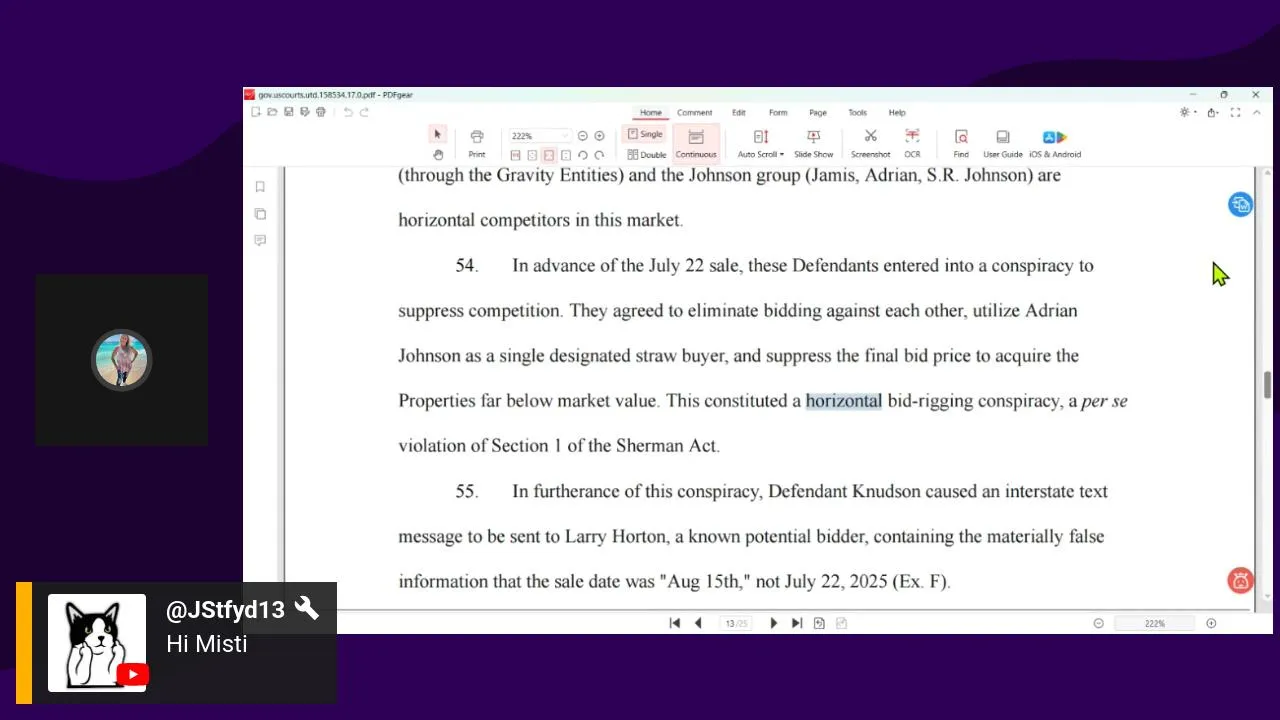Image resolution: width=1280 pixels, height=720 pixels.
Task: Switch to Double page layout
Action: pyautogui.click(x=647, y=155)
